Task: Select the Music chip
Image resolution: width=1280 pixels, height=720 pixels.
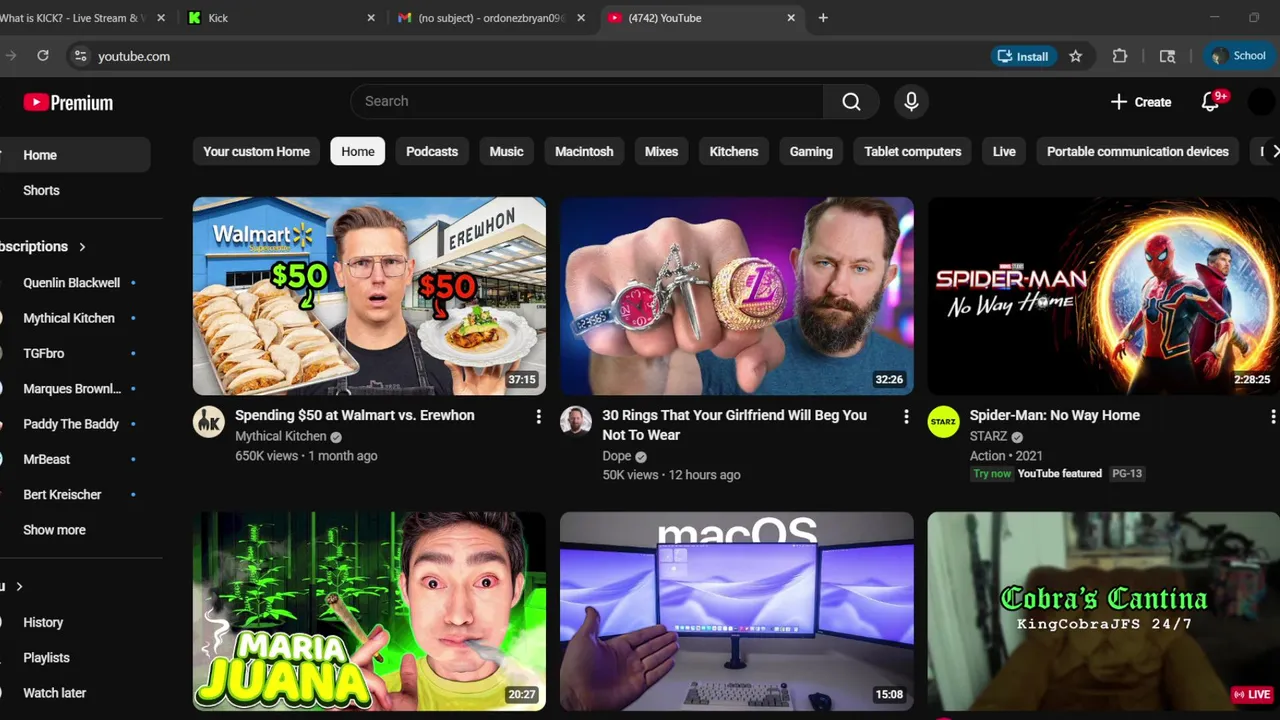Action: [506, 151]
